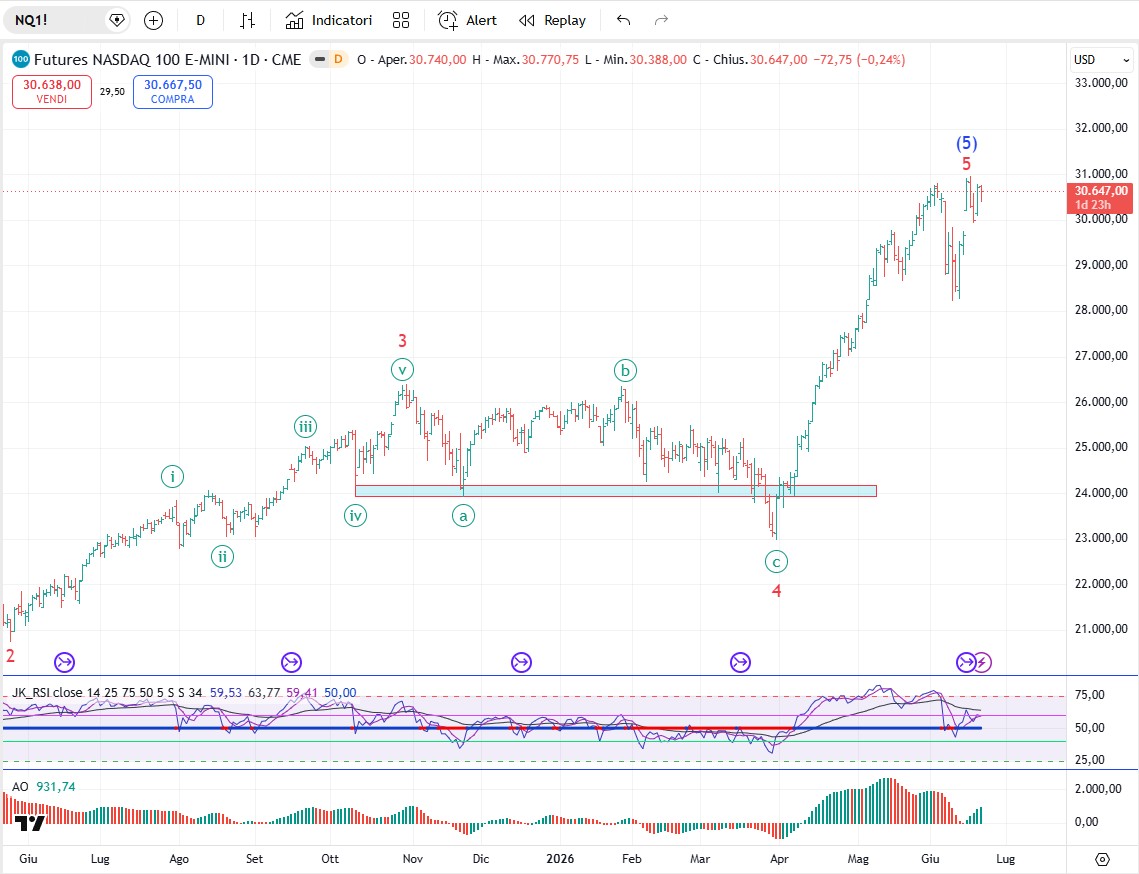Click the 30.638,00 VENDI sell button

pyautogui.click(x=52, y=92)
